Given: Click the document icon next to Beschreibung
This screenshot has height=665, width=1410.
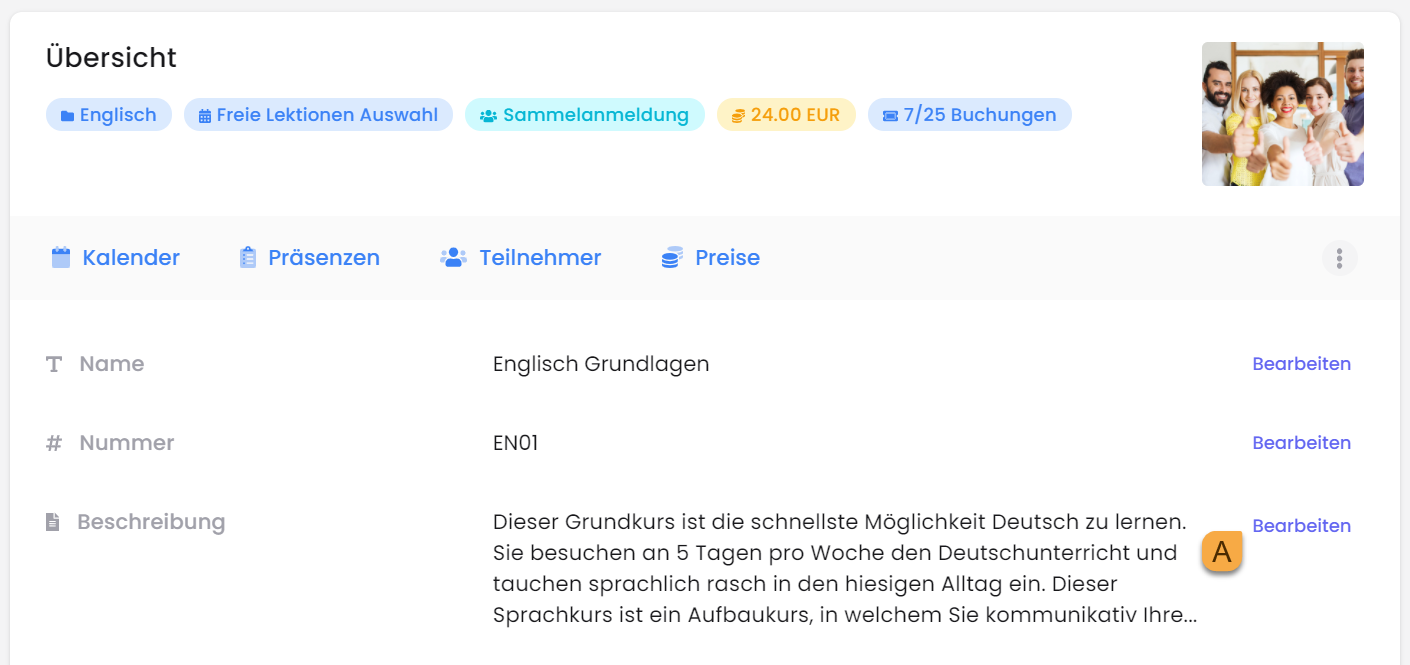Looking at the screenshot, I should pyautogui.click(x=53, y=522).
